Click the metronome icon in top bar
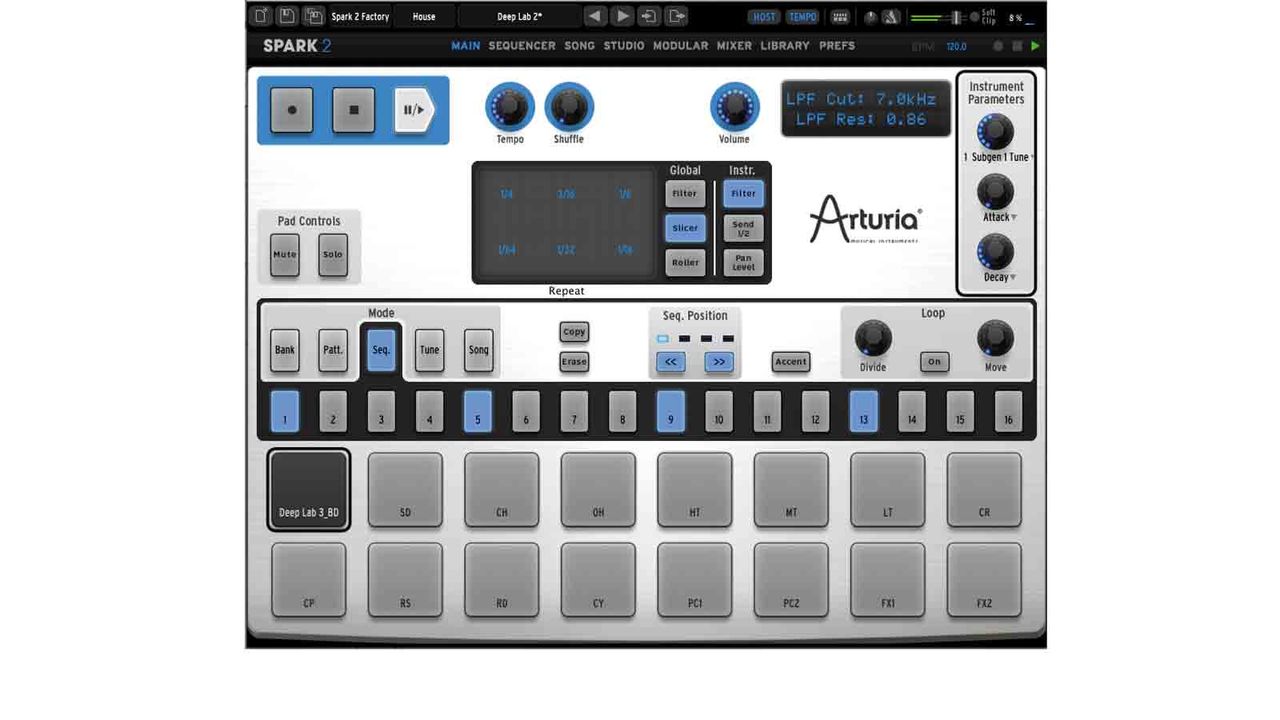 coord(891,17)
